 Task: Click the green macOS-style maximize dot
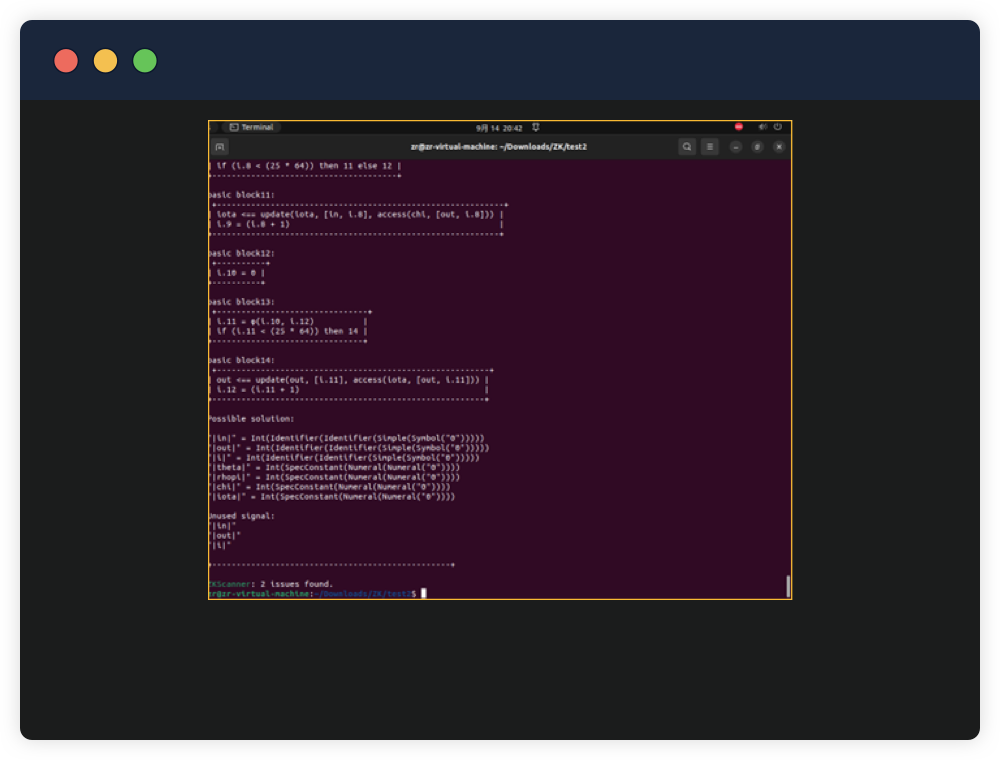pos(145,61)
